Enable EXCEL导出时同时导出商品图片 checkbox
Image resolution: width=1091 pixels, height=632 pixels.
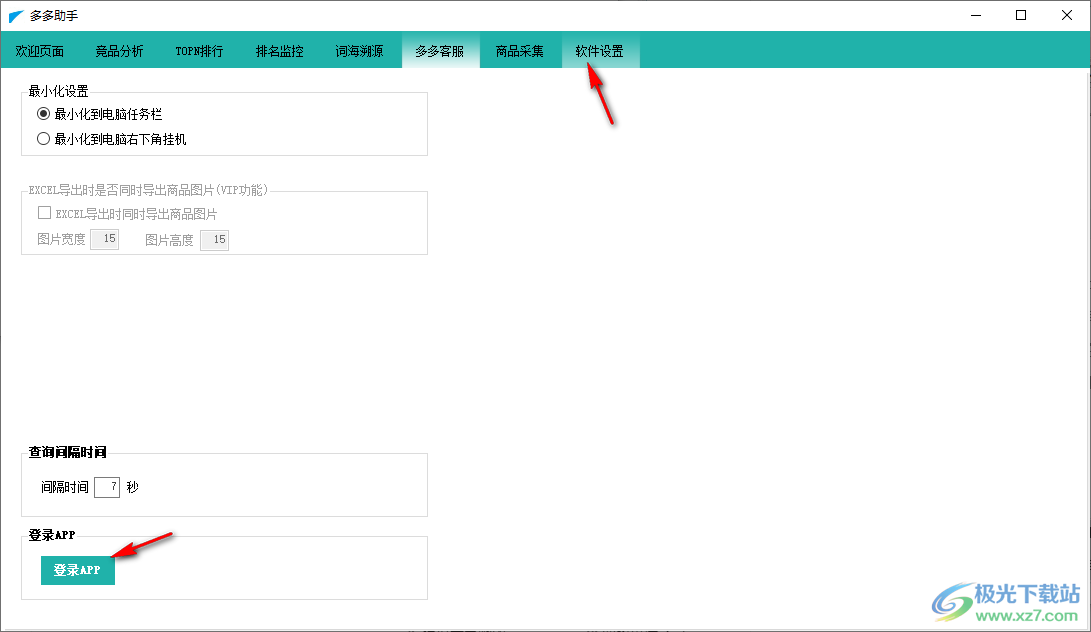click(44, 213)
